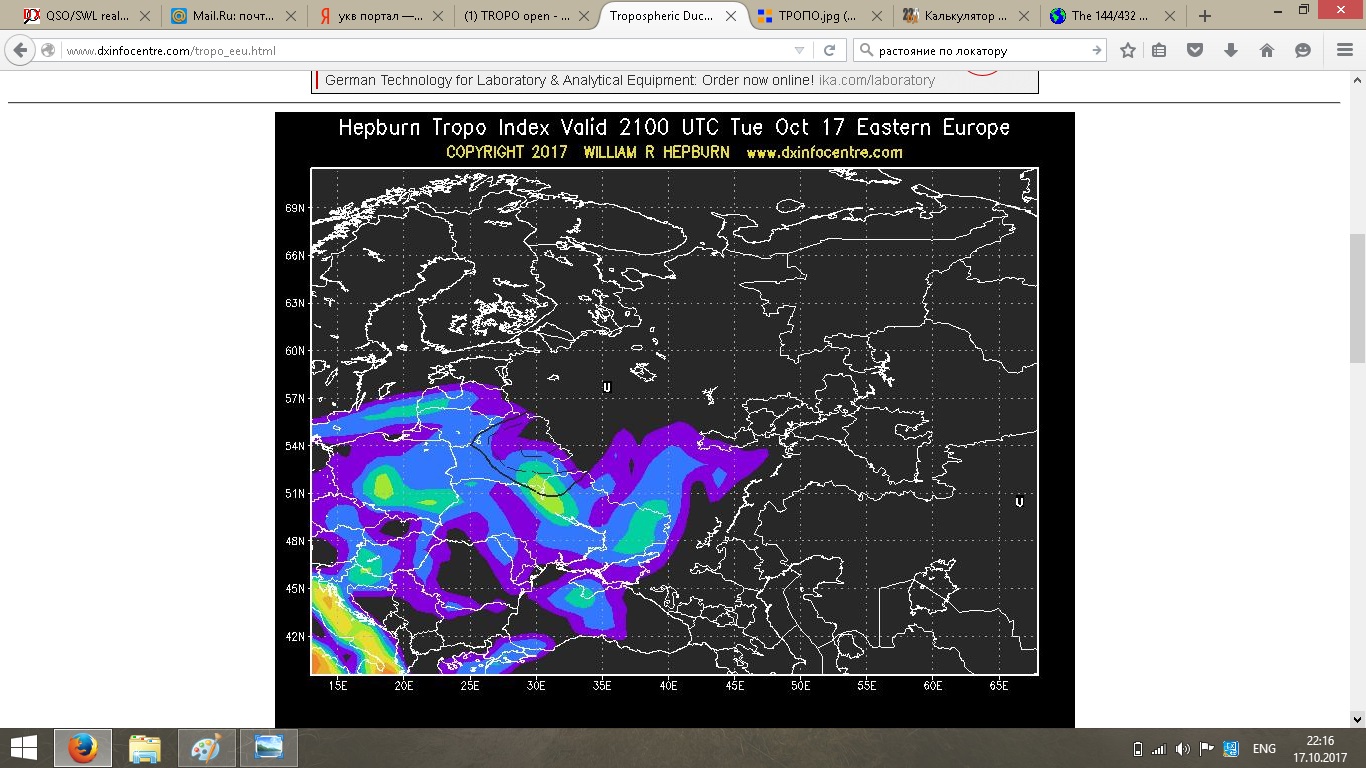Switch to the Mail.Ru tab
1366x768 pixels.
230,16
